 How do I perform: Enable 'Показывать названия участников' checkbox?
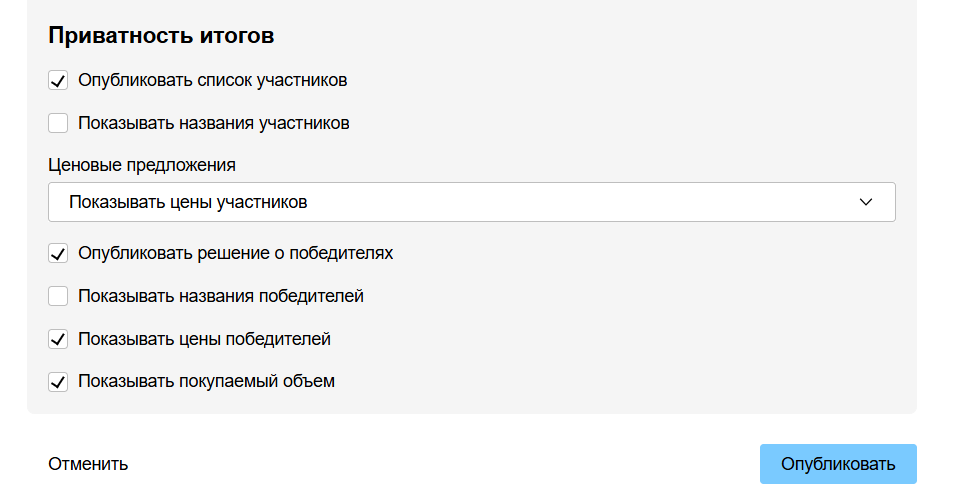coord(58,124)
